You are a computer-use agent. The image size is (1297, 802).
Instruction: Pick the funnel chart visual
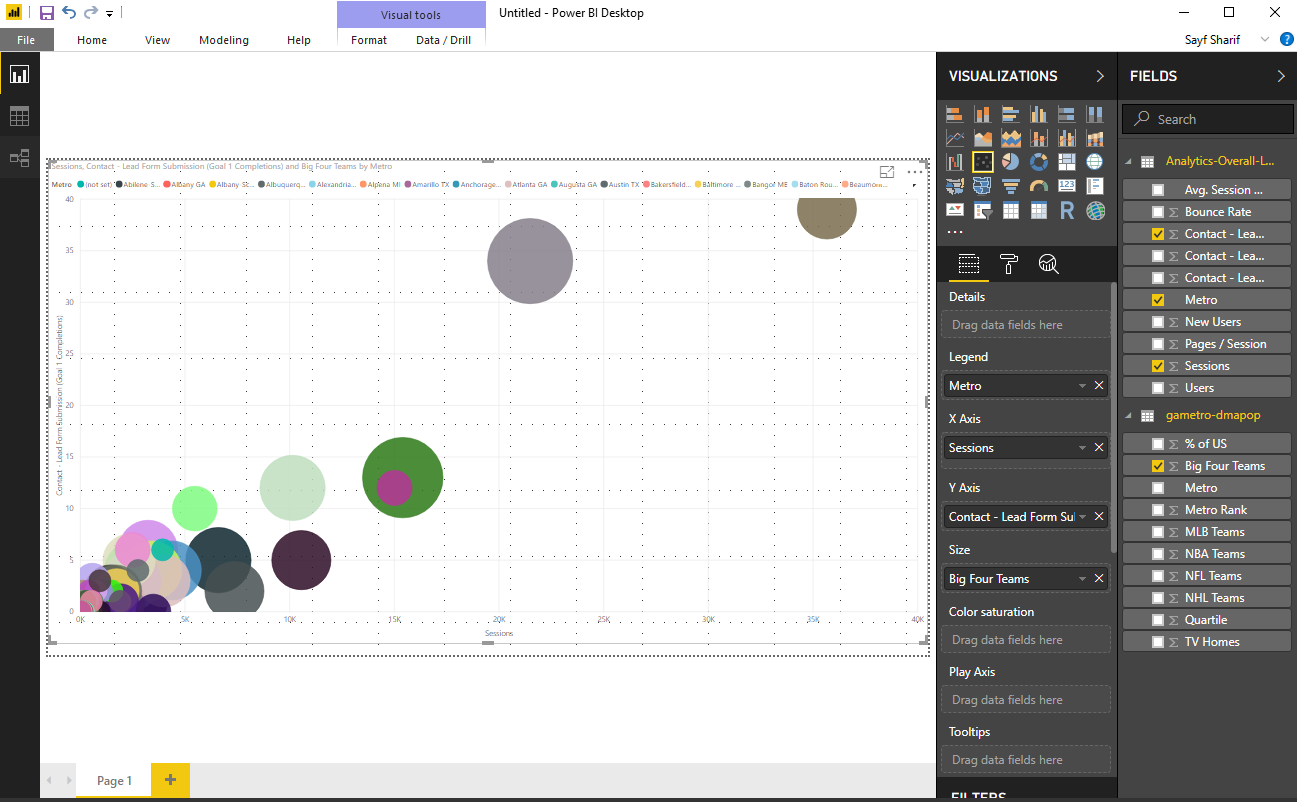click(x=1011, y=186)
